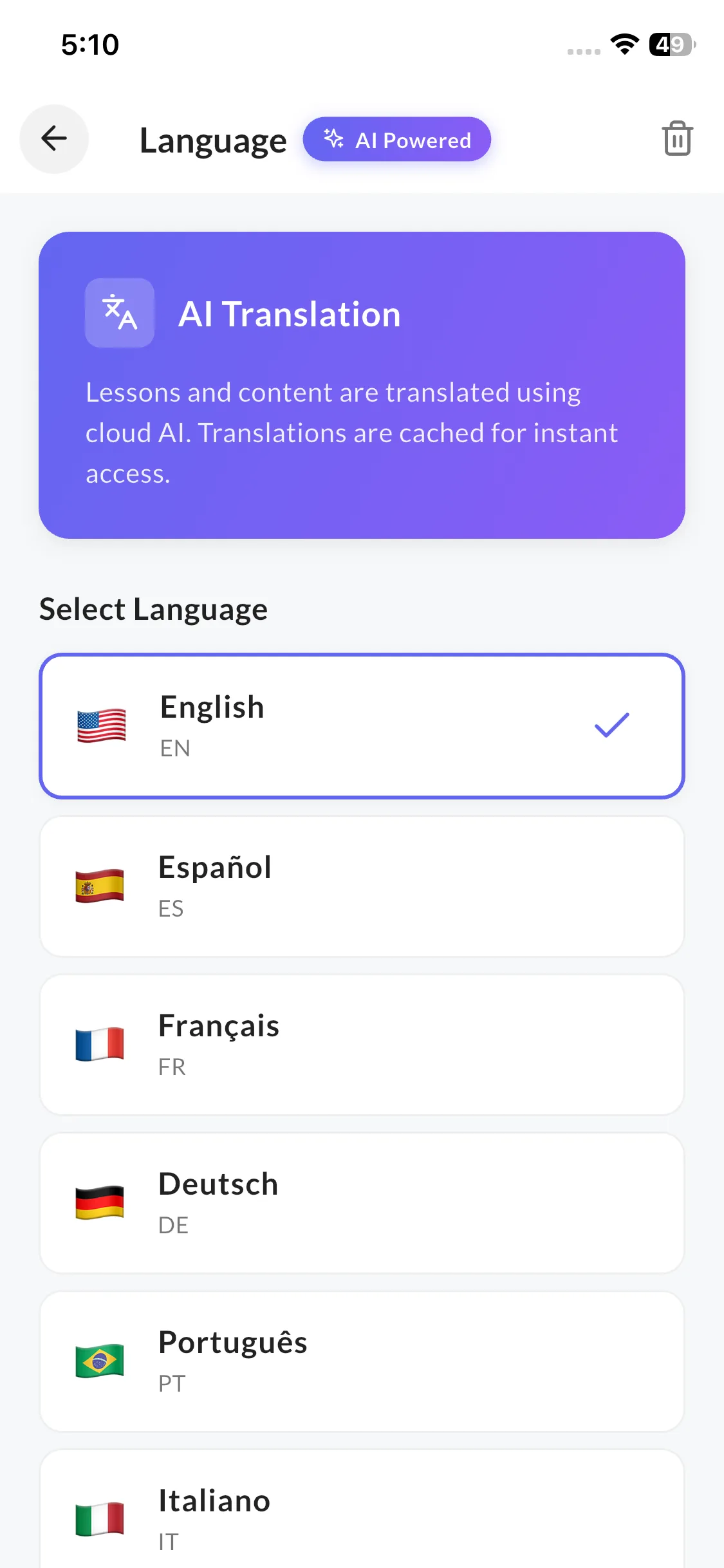The height and width of the screenshot is (1568, 724).
Task: Tap the Spain flag icon
Action: pos(100,886)
